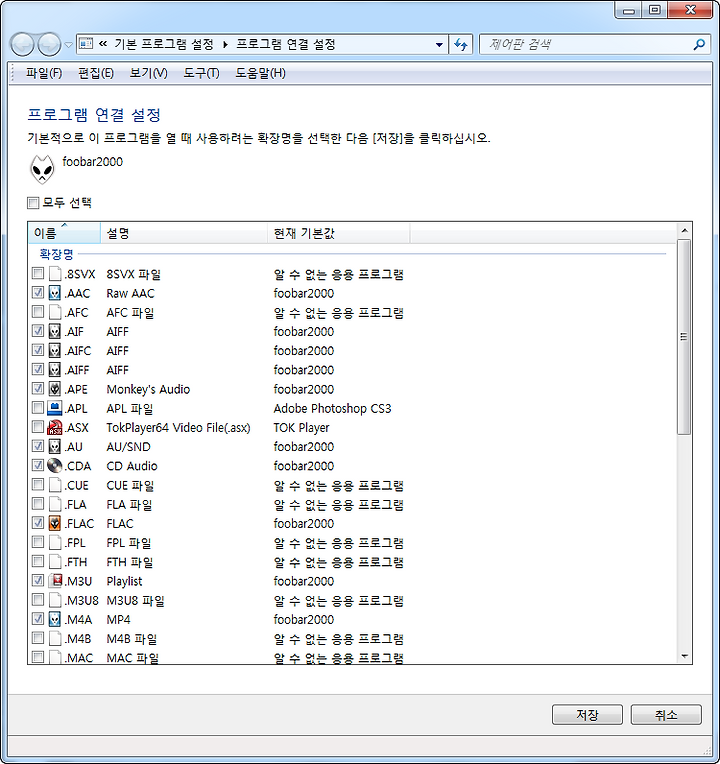Click the blank .M3U8 file icon

coord(55,600)
